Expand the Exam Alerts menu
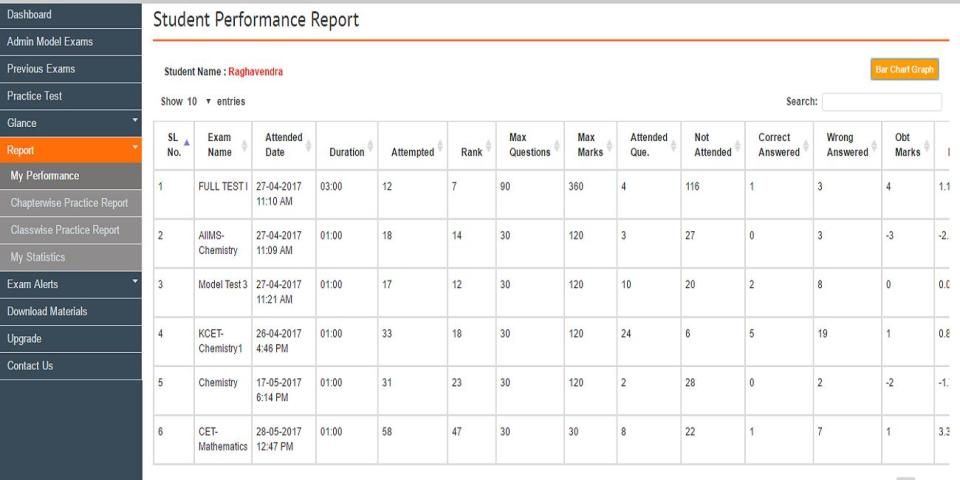 (72, 284)
